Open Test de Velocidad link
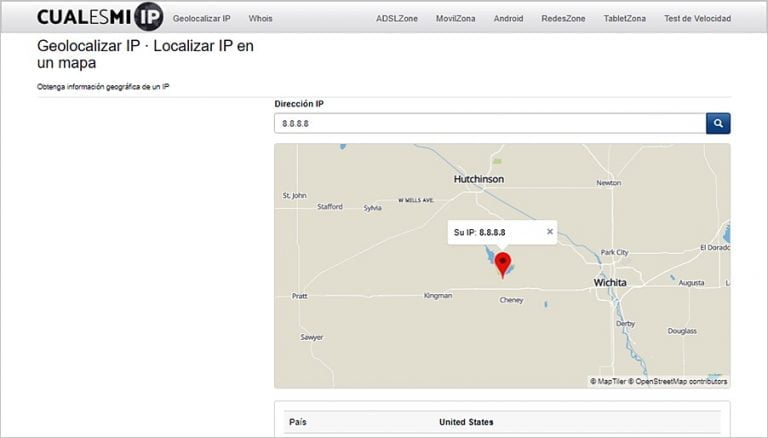This screenshot has height=438, width=768. 697,19
